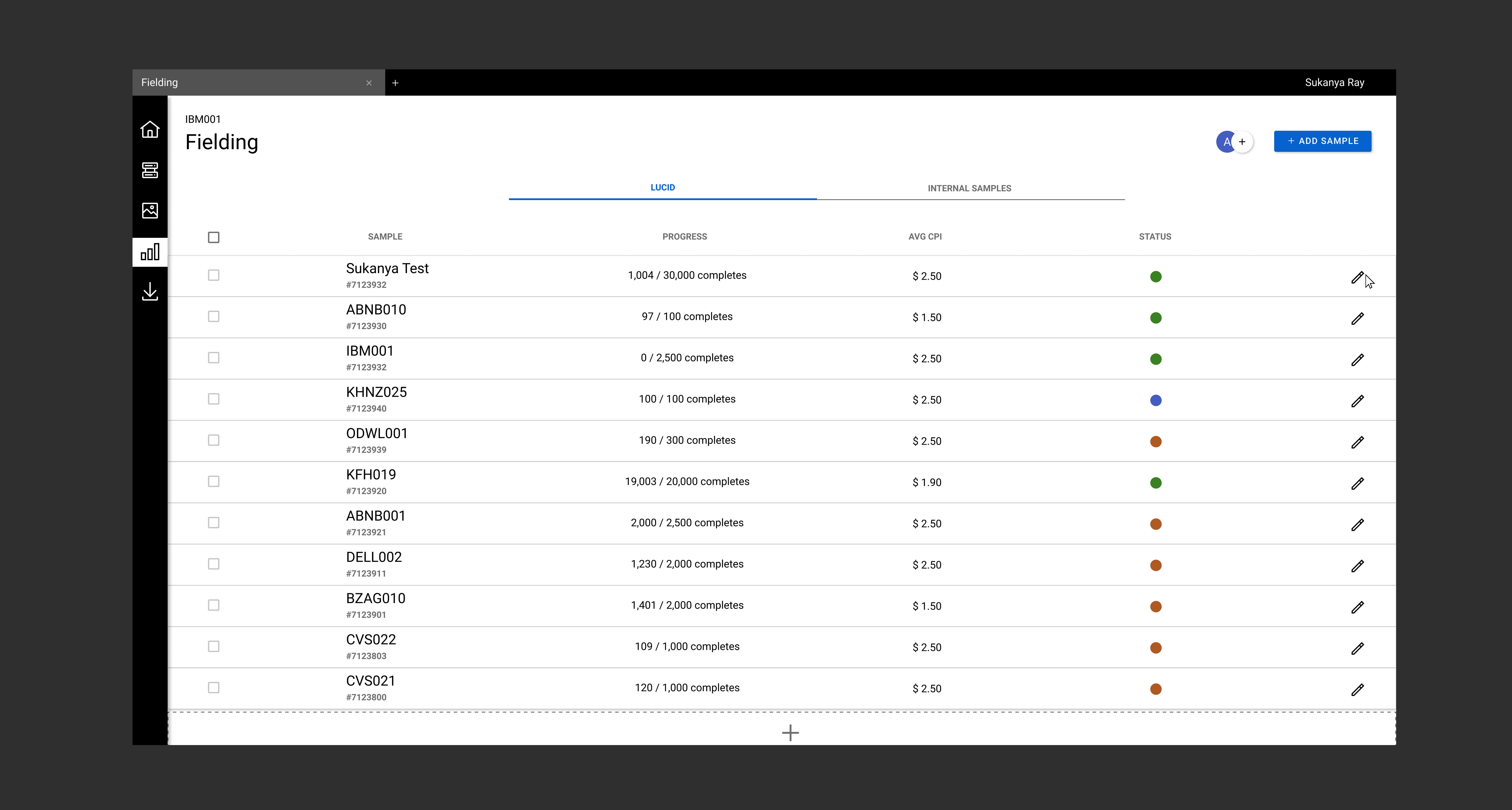This screenshot has height=810, width=1512.
Task: Click green status dot for KFH019
Action: pyautogui.click(x=1156, y=482)
